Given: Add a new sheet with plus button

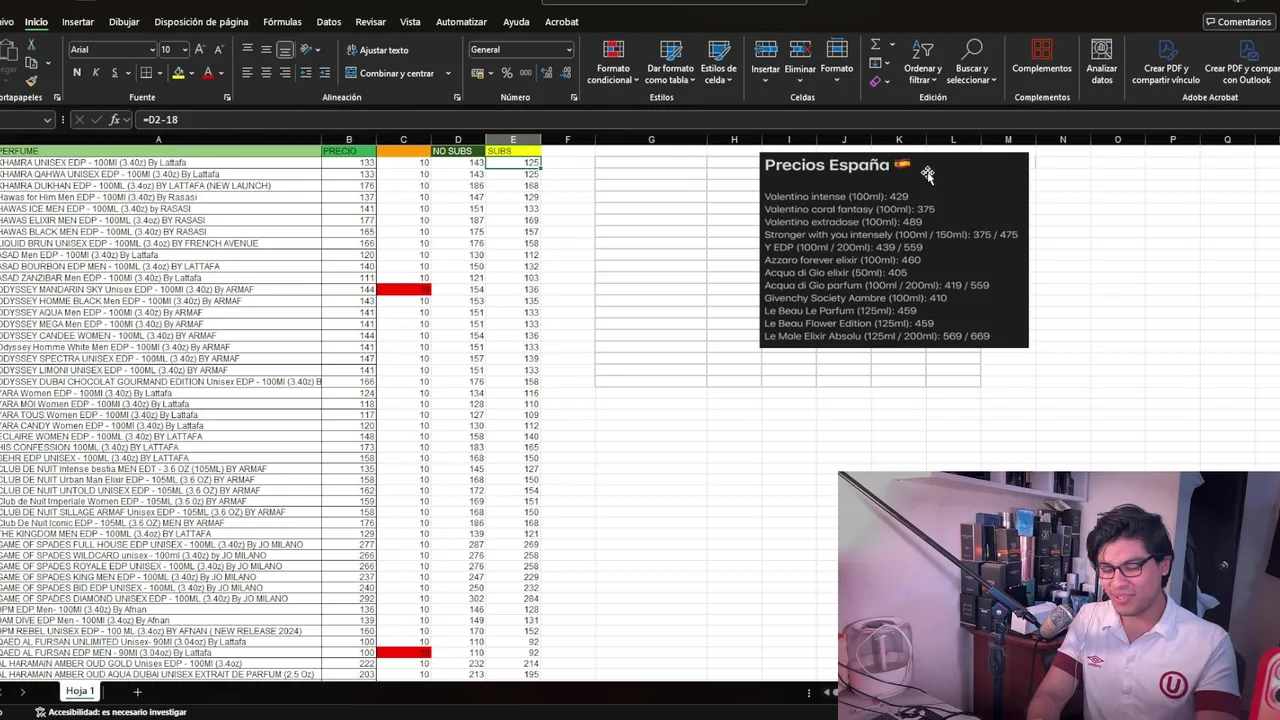Looking at the screenshot, I should (137, 692).
